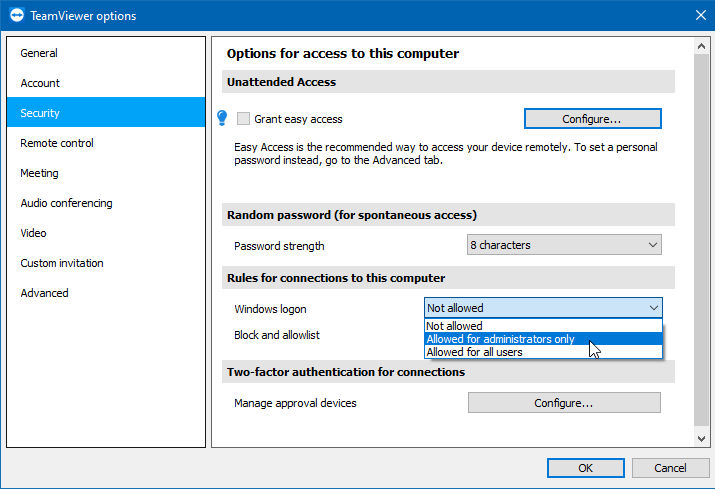This screenshot has height=489, width=715.
Task: Open Password strength dropdown
Action: pos(564,245)
